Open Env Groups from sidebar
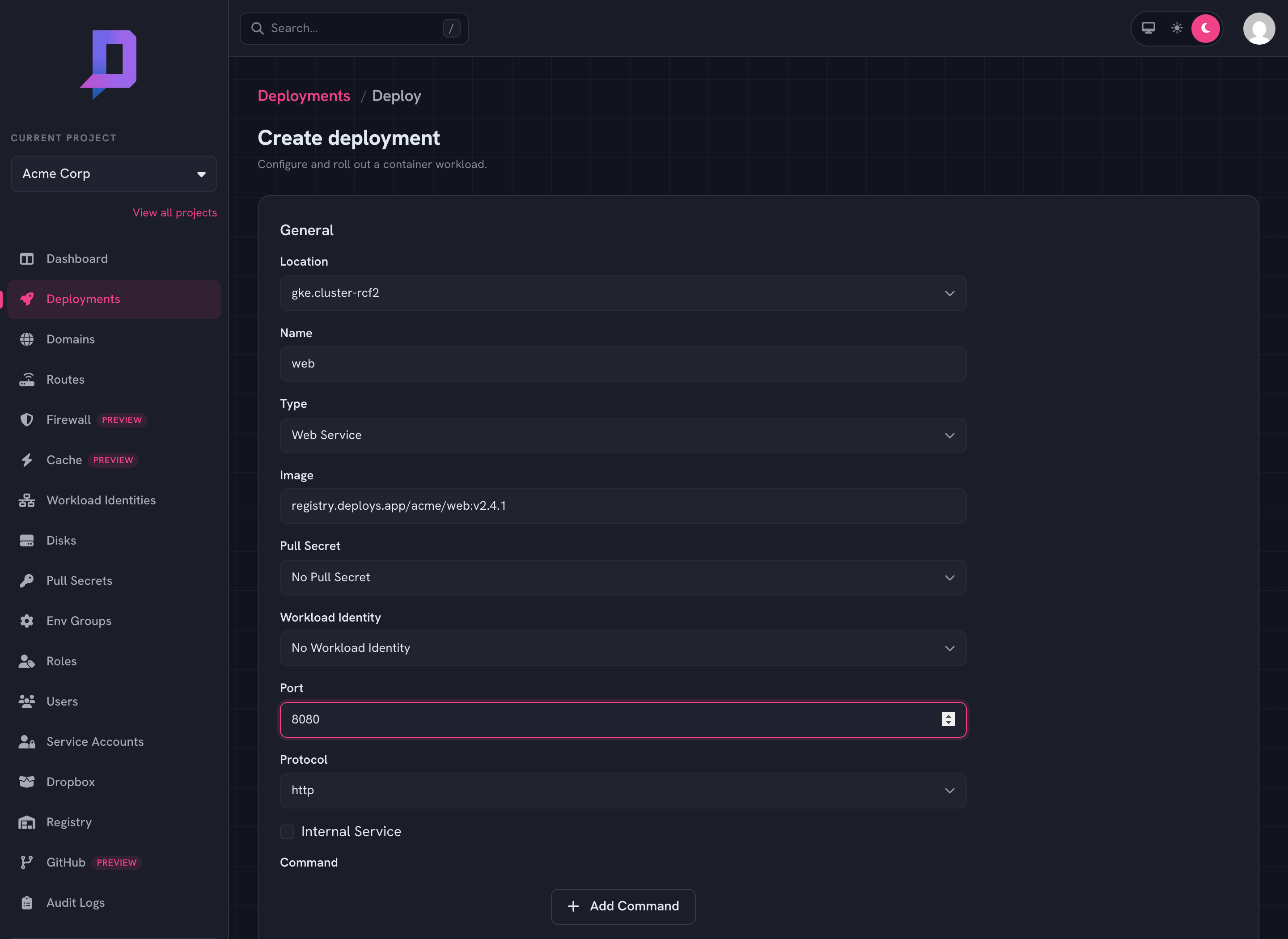 (x=114, y=621)
